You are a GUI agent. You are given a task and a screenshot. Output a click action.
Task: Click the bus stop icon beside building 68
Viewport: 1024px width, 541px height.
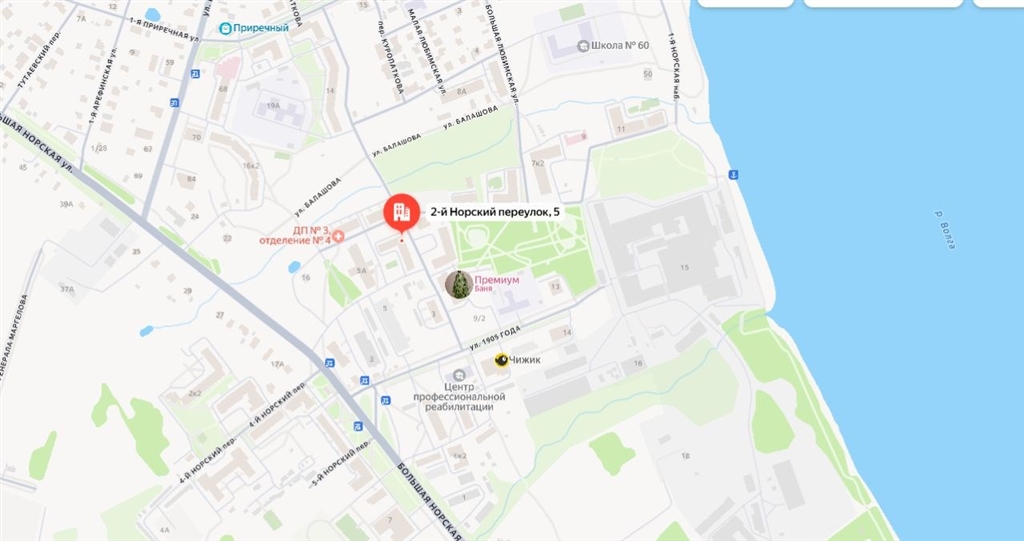[195, 74]
